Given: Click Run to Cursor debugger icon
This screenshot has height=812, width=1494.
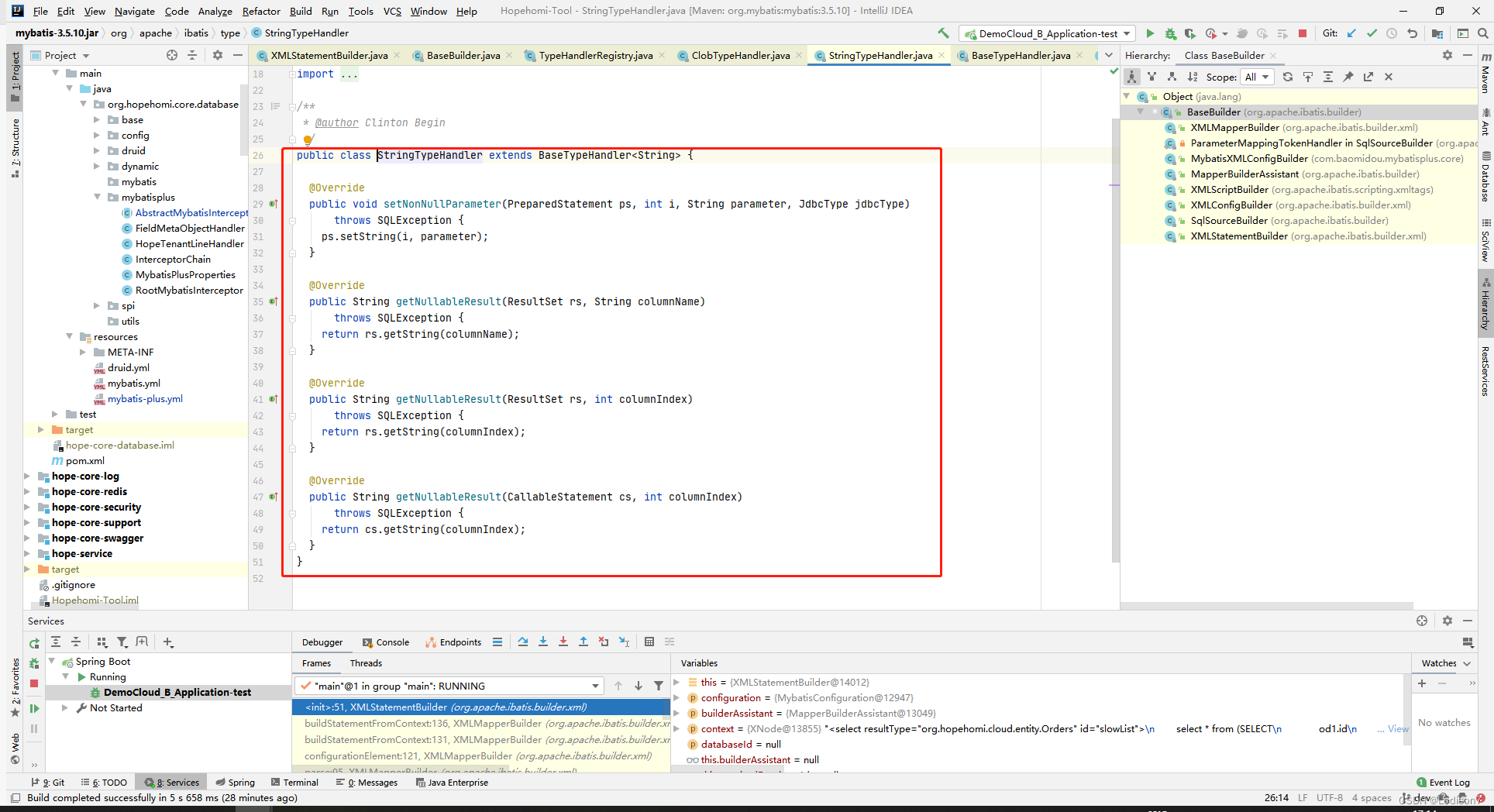Looking at the screenshot, I should [624, 642].
